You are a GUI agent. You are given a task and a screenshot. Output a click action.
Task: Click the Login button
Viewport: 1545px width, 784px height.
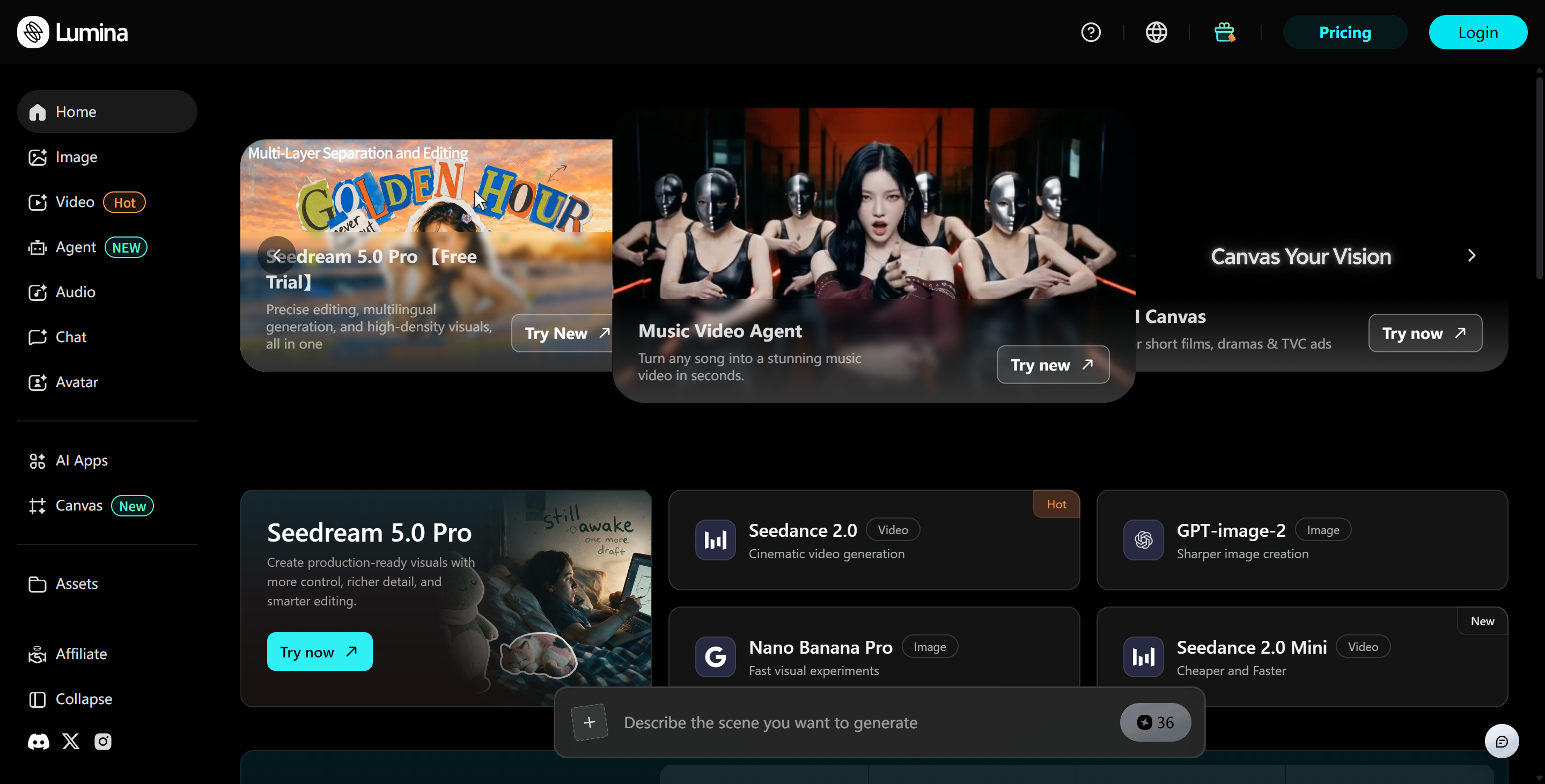click(x=1478, y=32)
